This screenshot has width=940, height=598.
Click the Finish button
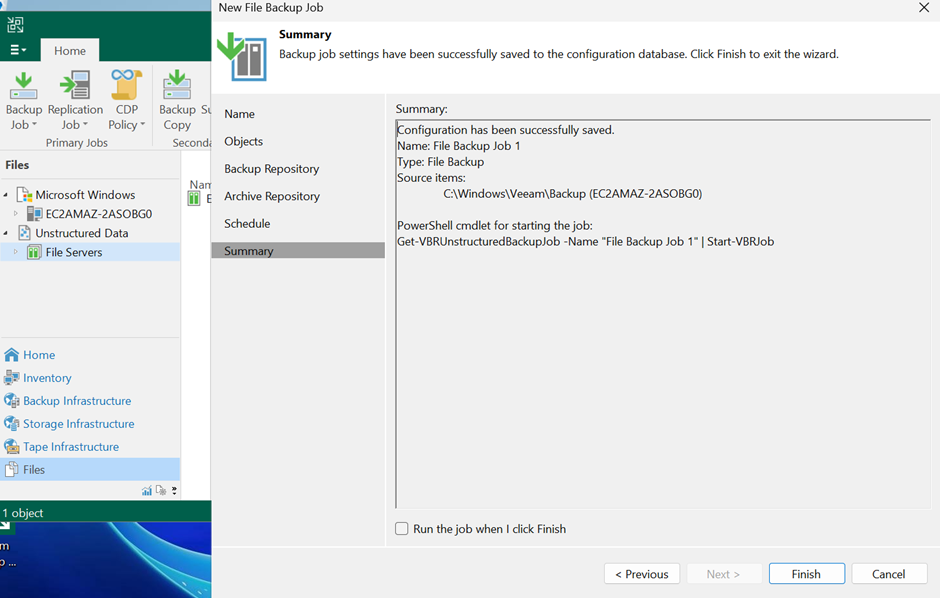[x=806, y=573]
